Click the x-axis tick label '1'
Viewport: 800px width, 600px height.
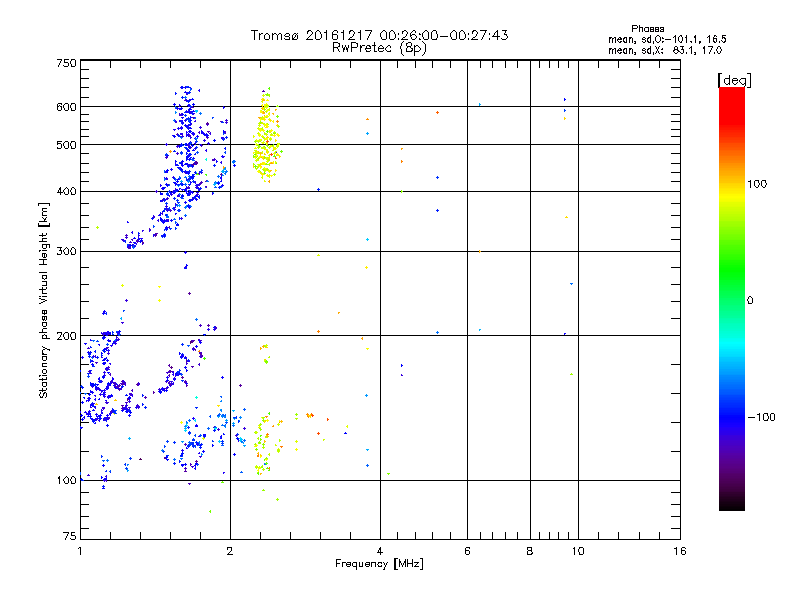point(80,551)
